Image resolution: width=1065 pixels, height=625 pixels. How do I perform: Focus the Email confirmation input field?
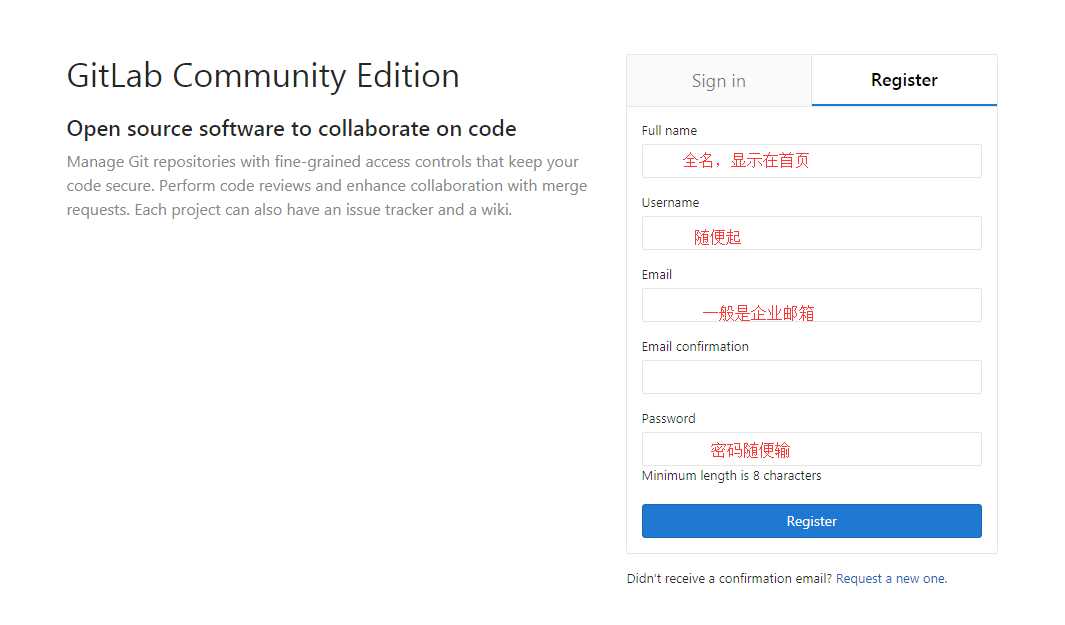tap(812, 377)
